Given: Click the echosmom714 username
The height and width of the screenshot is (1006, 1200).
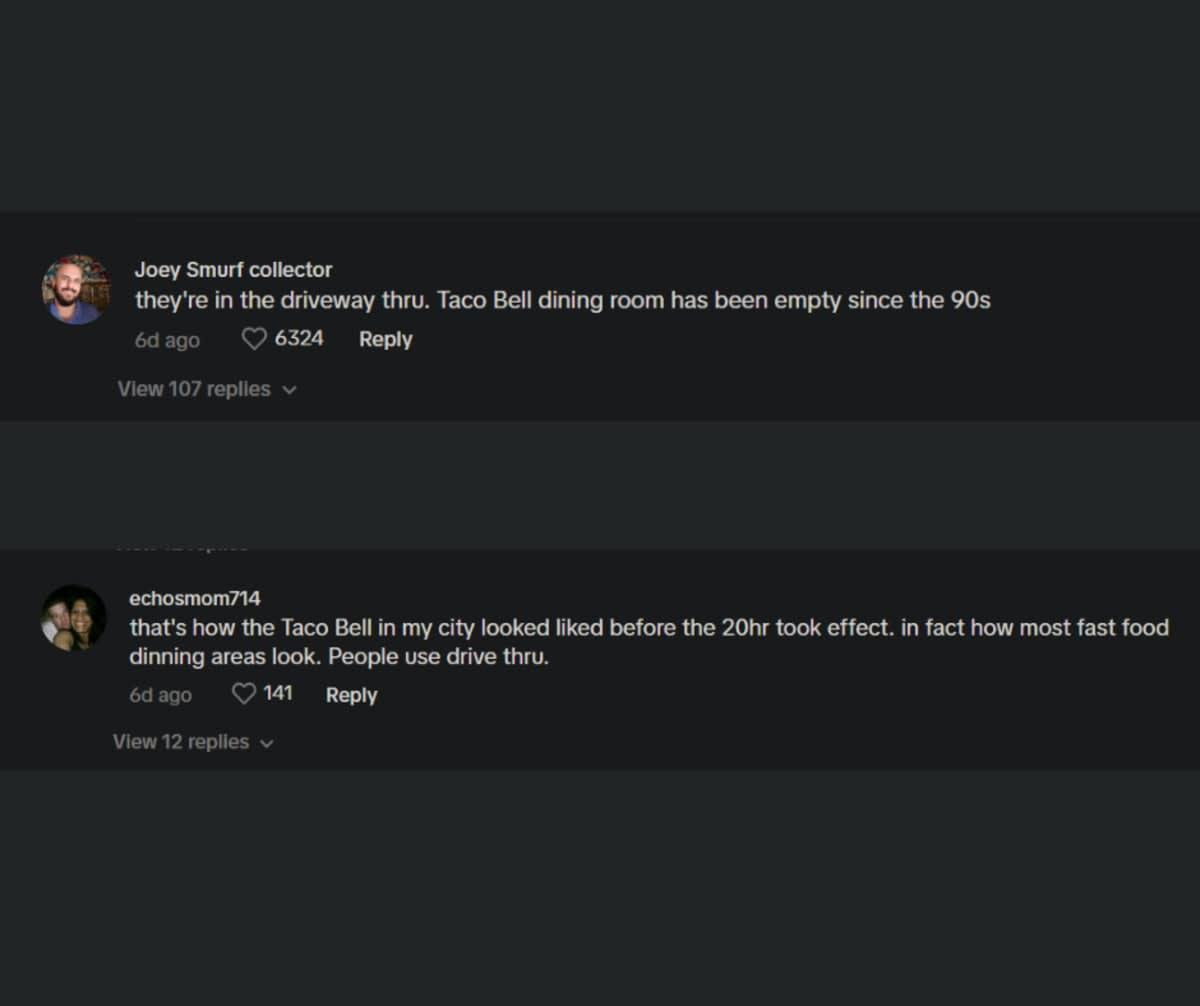Looking at the screenshot, I should 195,598.
